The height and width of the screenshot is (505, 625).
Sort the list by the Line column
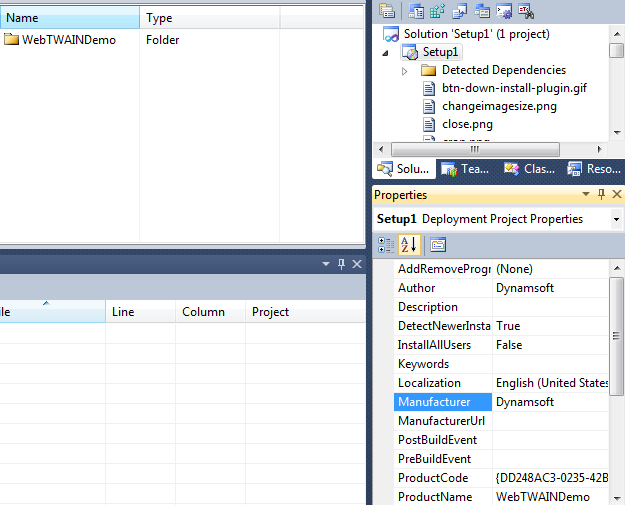coord(139,312)
